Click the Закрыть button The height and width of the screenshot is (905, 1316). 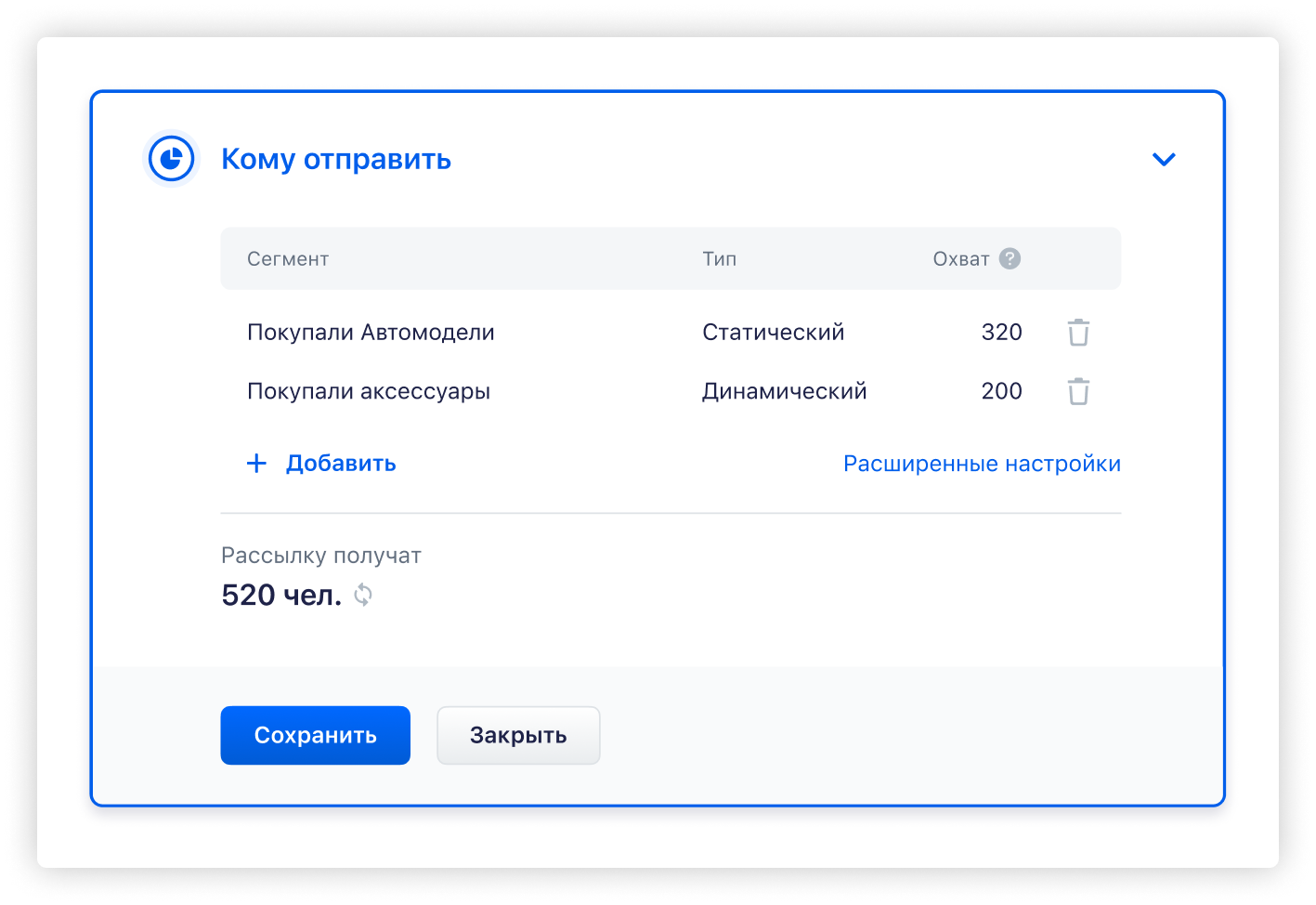(x=518, y=735)
